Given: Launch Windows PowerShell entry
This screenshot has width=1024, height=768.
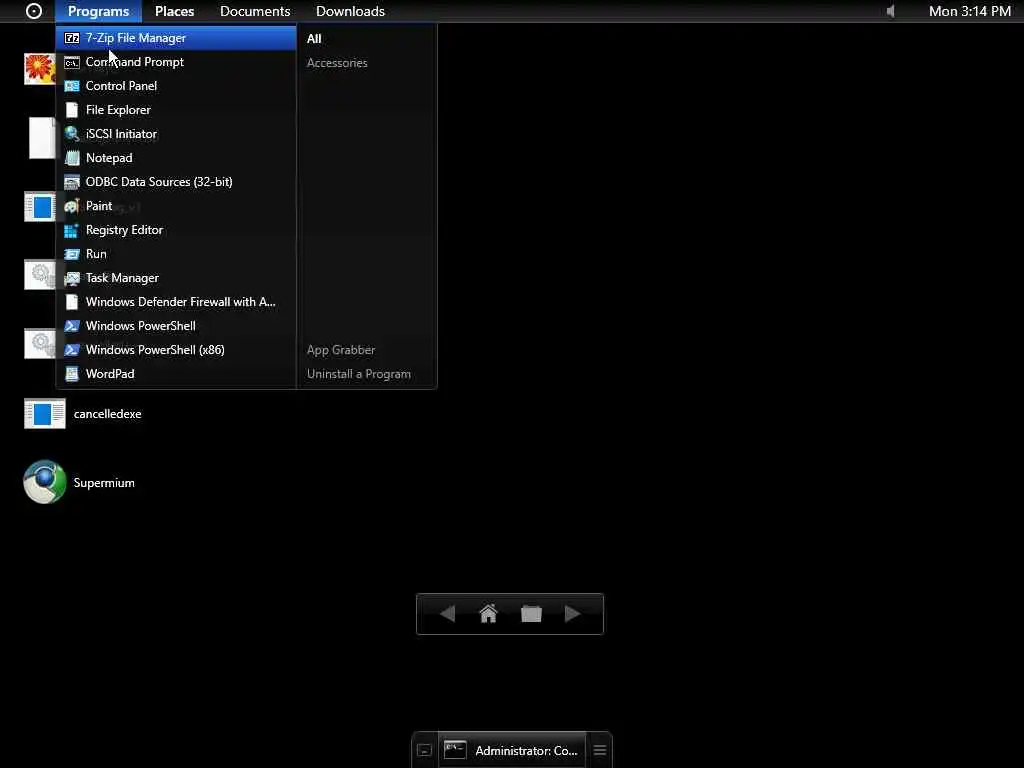Looking at the screenshot, I should (x=176, y=326).
